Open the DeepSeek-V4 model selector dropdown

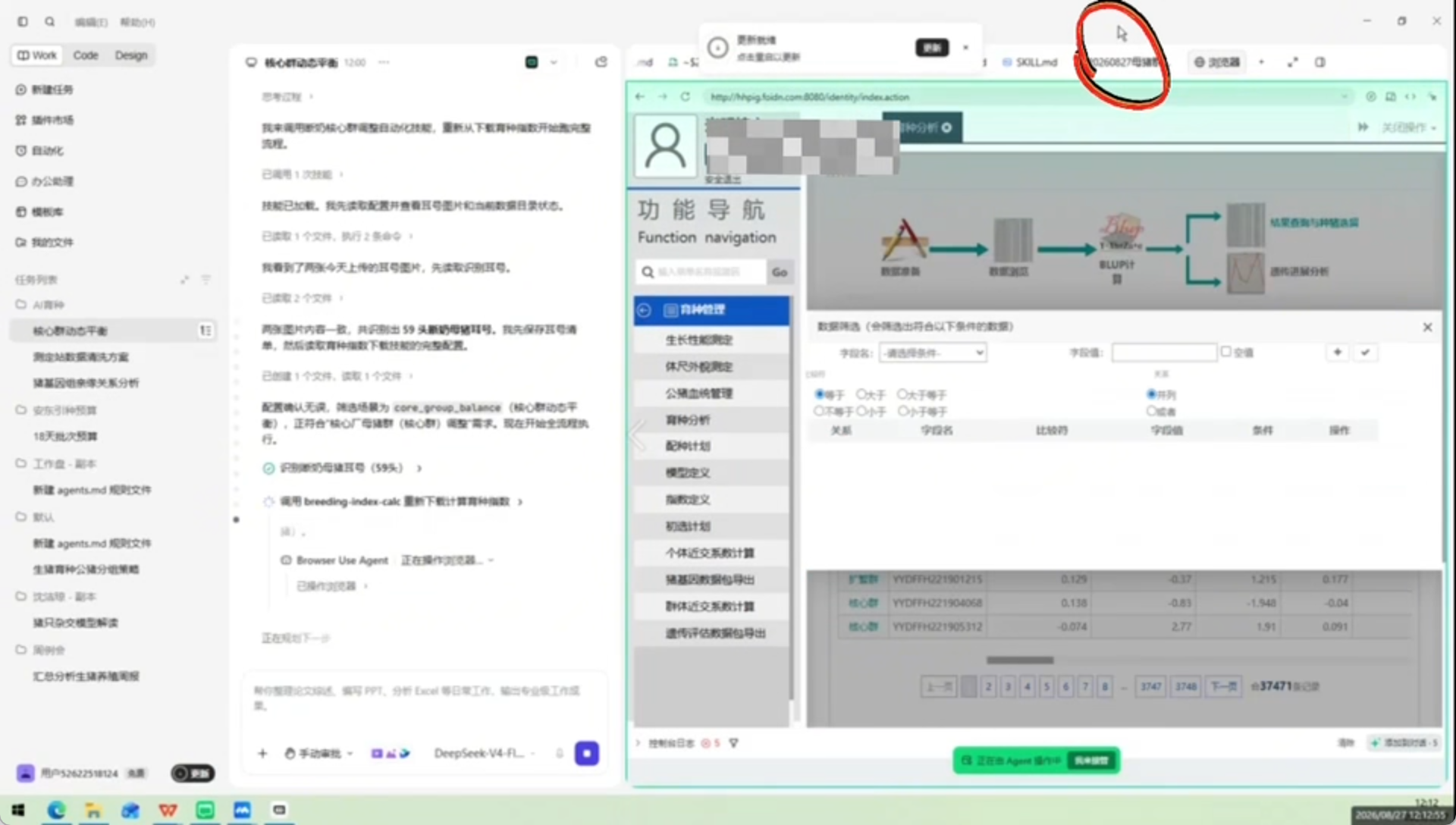pos(485,753)
